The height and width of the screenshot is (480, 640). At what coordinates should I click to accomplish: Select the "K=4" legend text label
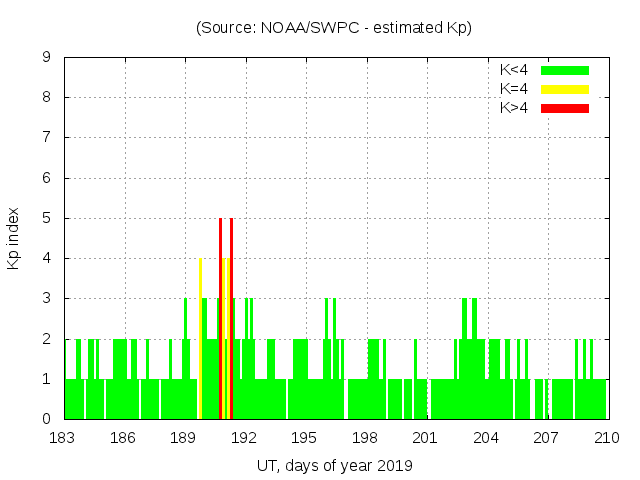click(513, 89)
